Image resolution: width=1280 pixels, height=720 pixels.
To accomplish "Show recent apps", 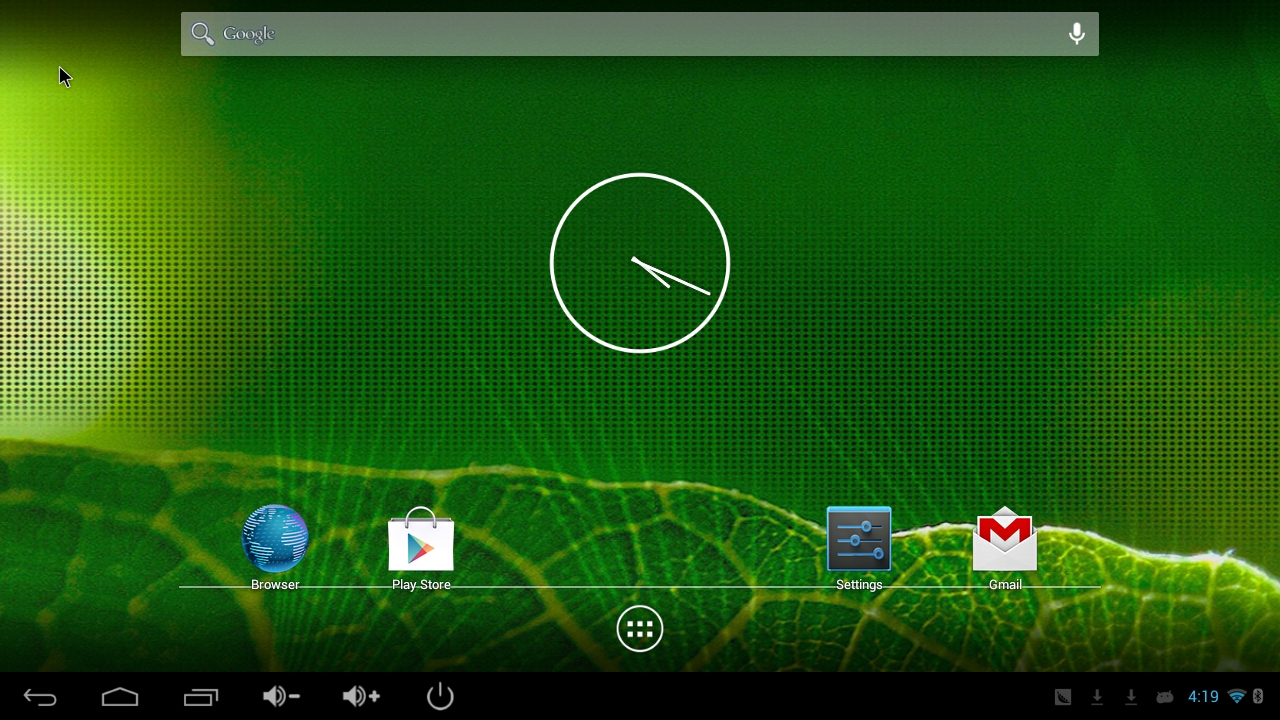I will pos(201,697).
